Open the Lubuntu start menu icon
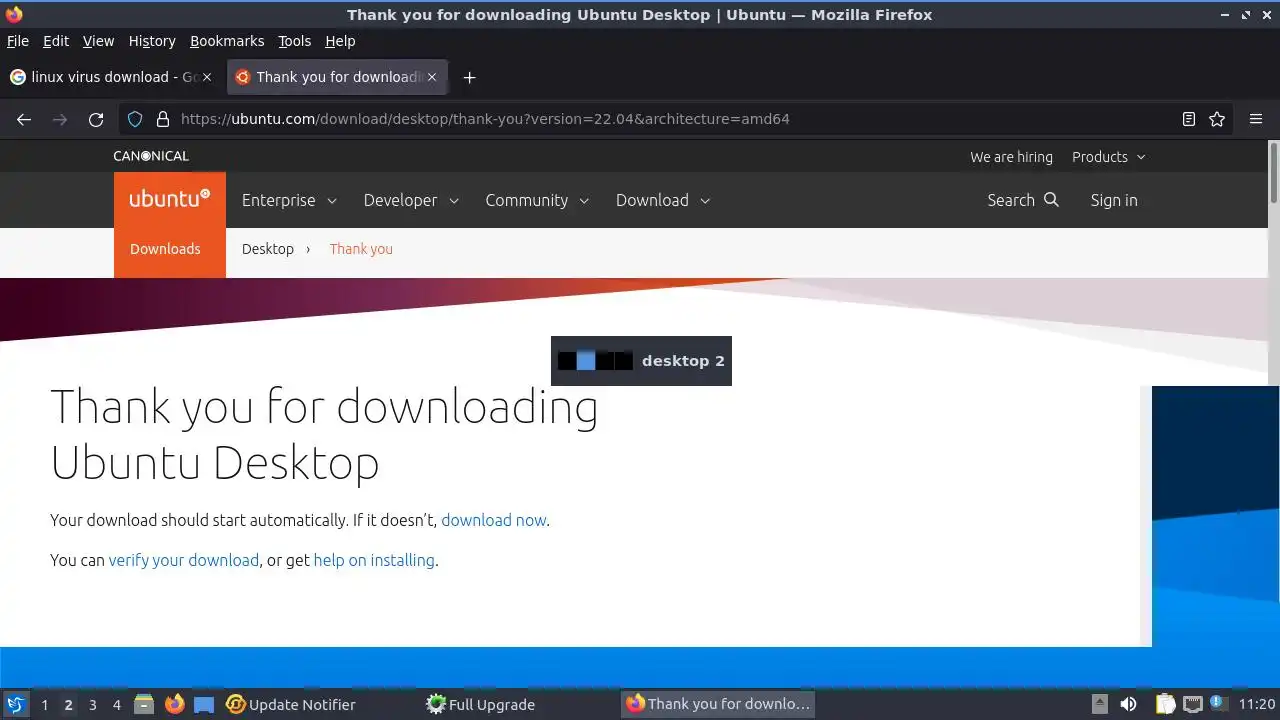The height and width of the screenshot is (720, 1280). tap(16, 704)
